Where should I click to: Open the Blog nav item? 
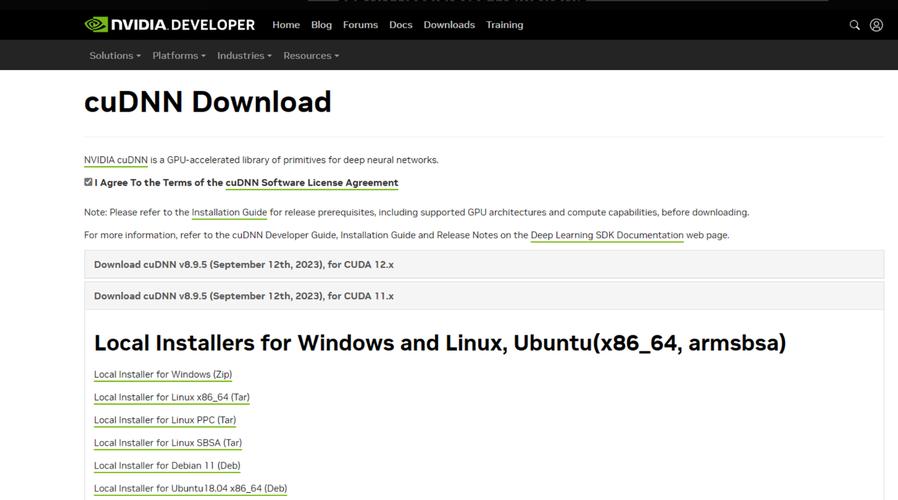click(321, 25)
